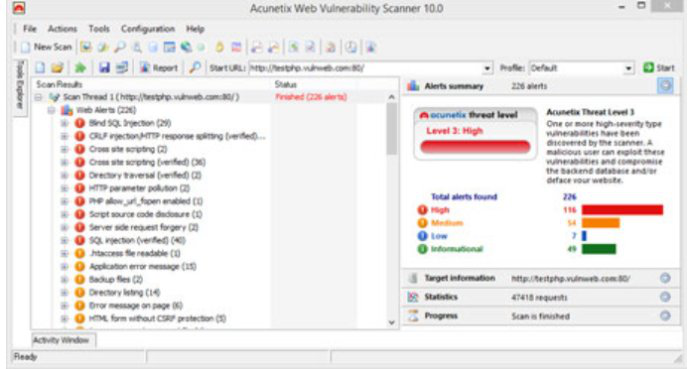This screenshot has width=690, height=369.
Task: Switch to the Activity Window tab
Action: (61, 340)
